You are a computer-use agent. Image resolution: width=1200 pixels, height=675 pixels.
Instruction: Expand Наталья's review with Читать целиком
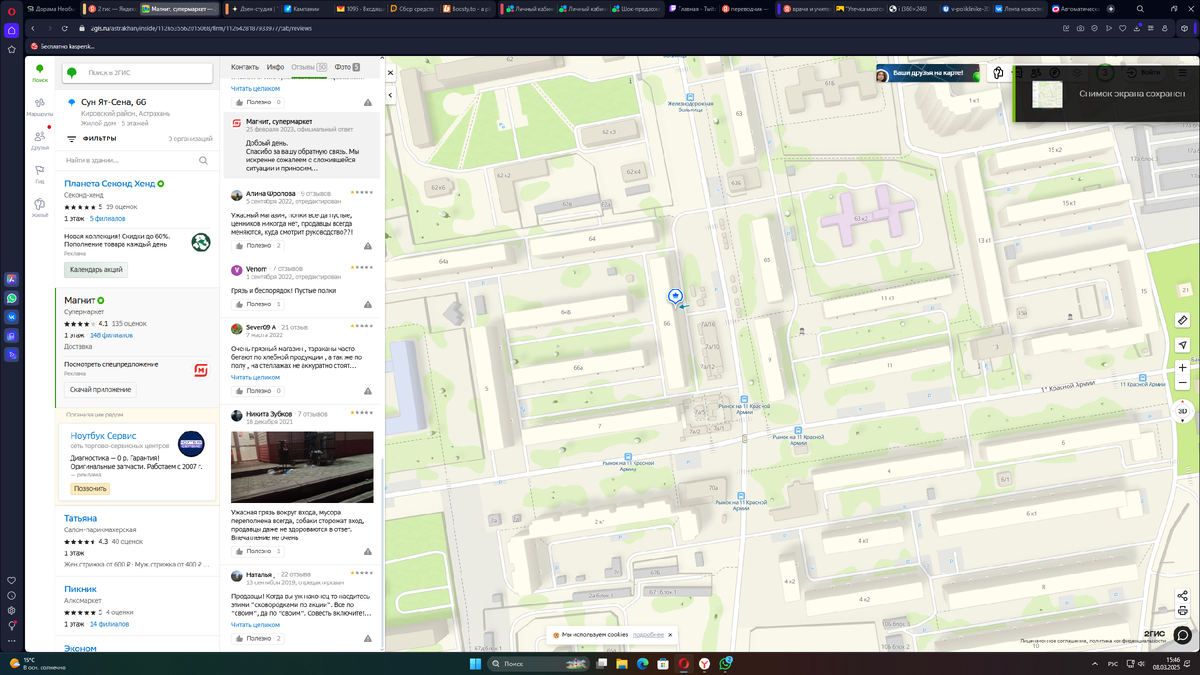coord(255,624)
